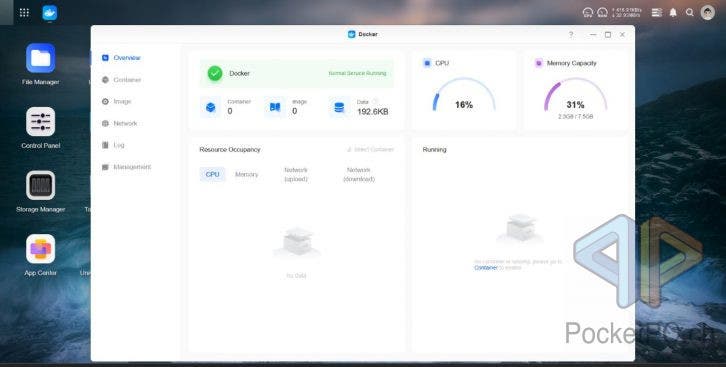Click the Docker help question mark

click(x=571, y=34)
